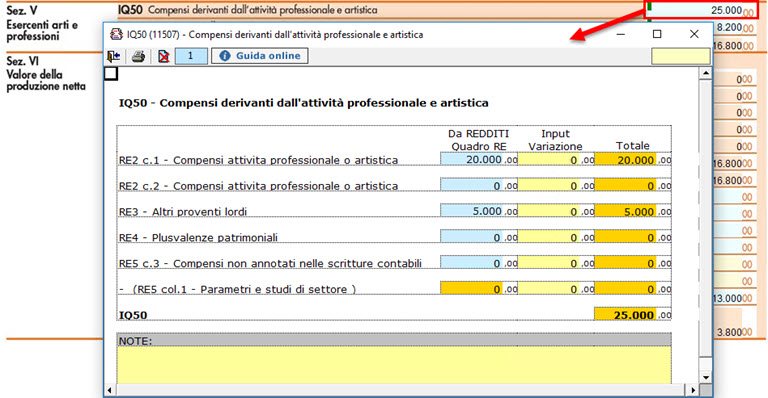Click label RE3 - Altri proventi lordi
Viewport: 768px width, 398px height.
tap(183, 212)
